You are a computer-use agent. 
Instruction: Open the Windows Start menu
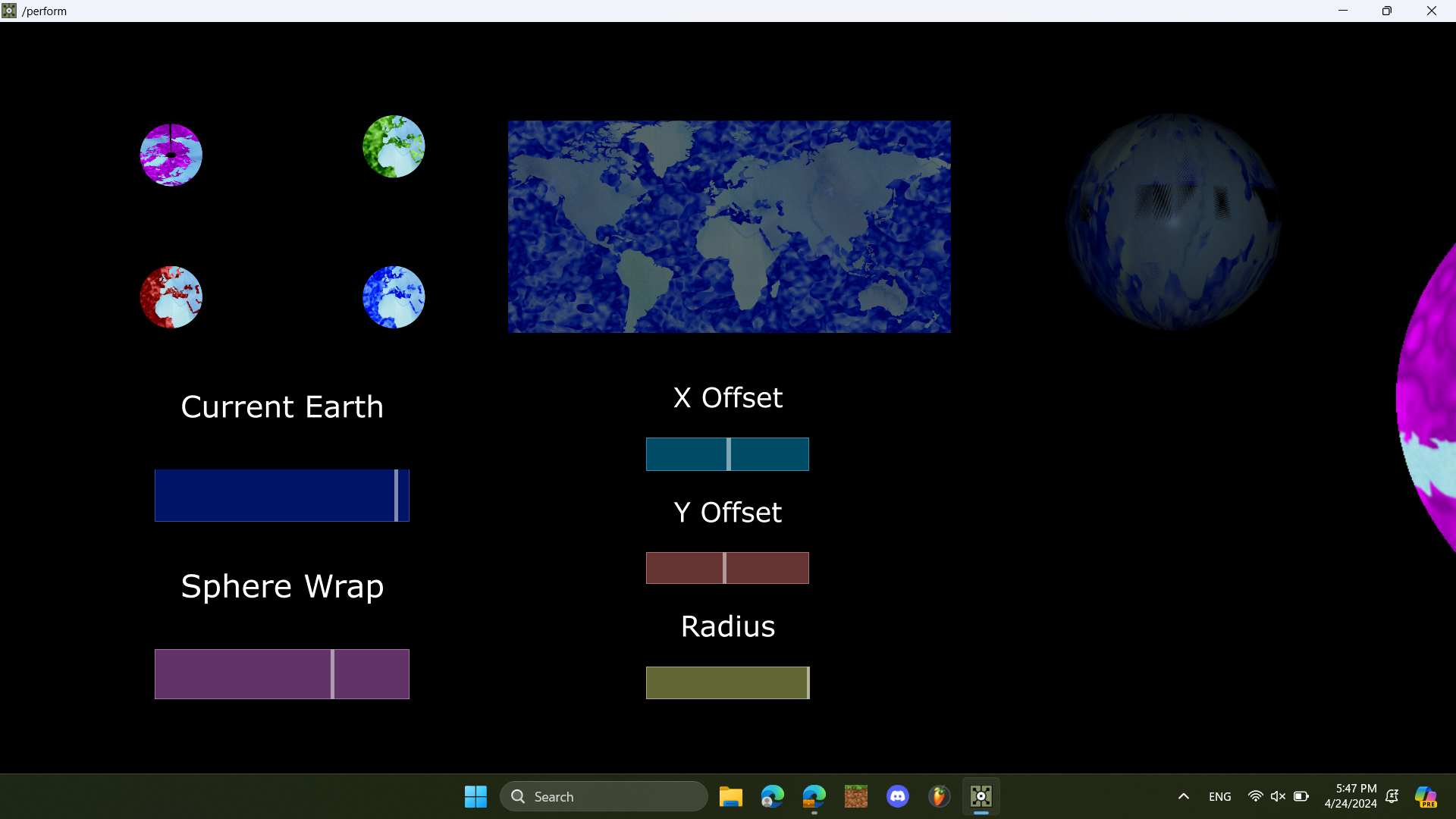pyautogui.click(x=475, y=797)
